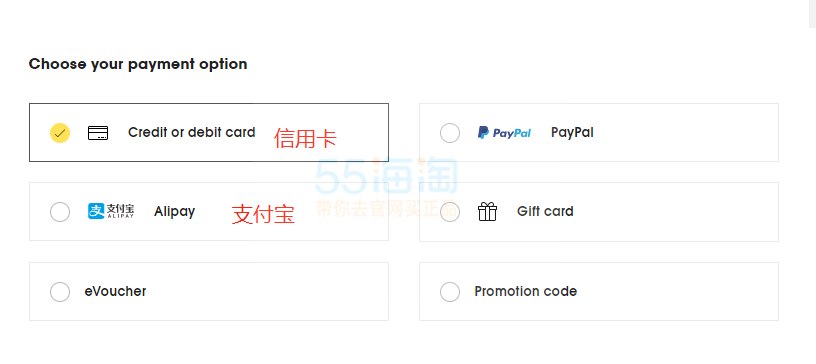Click the "eVoucher" text label
This screenshot has width=816, height=364.
pos(115,291)
